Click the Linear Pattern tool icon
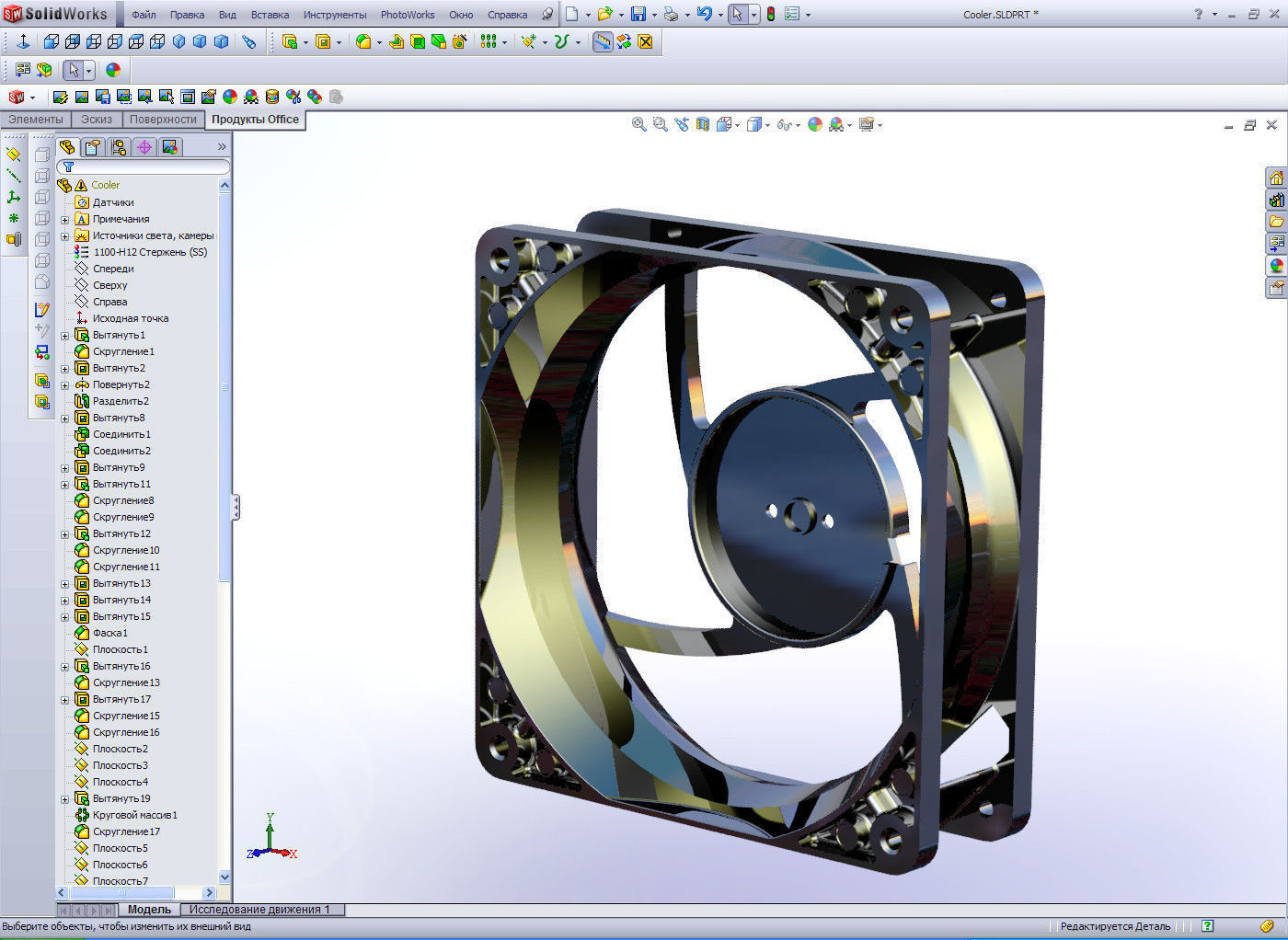 [489, 41]
